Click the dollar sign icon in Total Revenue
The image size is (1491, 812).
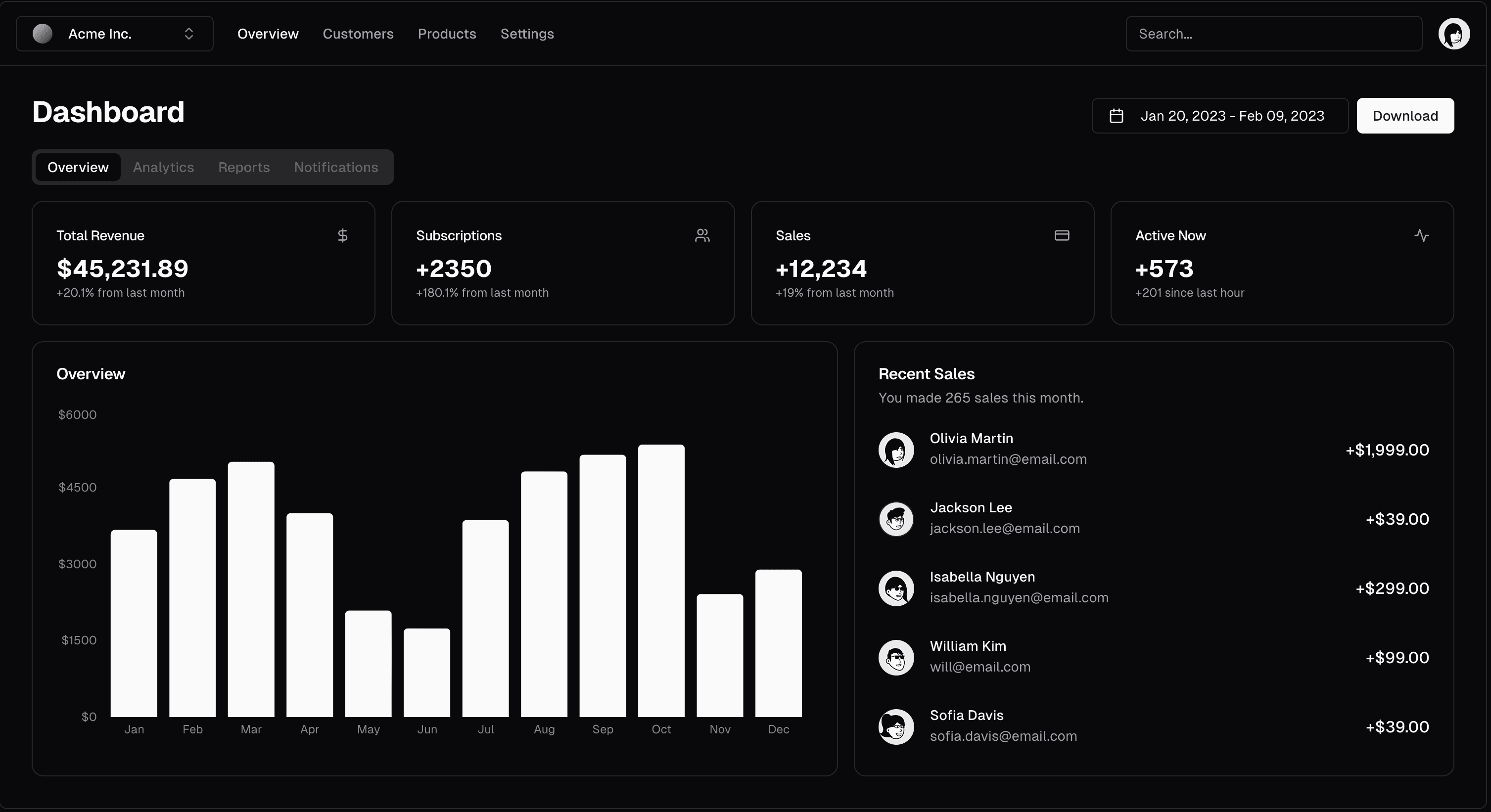click(x=343, y=235)
